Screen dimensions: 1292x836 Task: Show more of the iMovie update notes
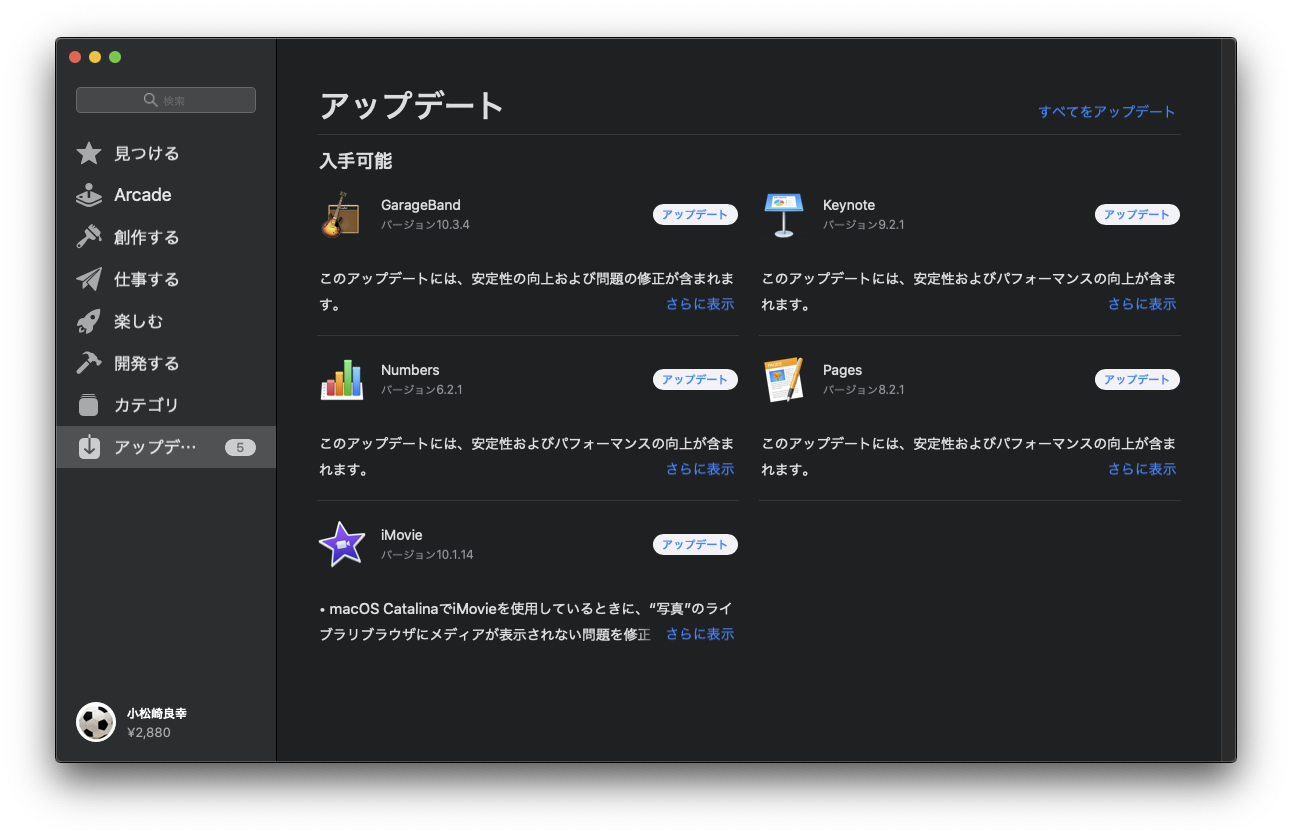(700, 634)
